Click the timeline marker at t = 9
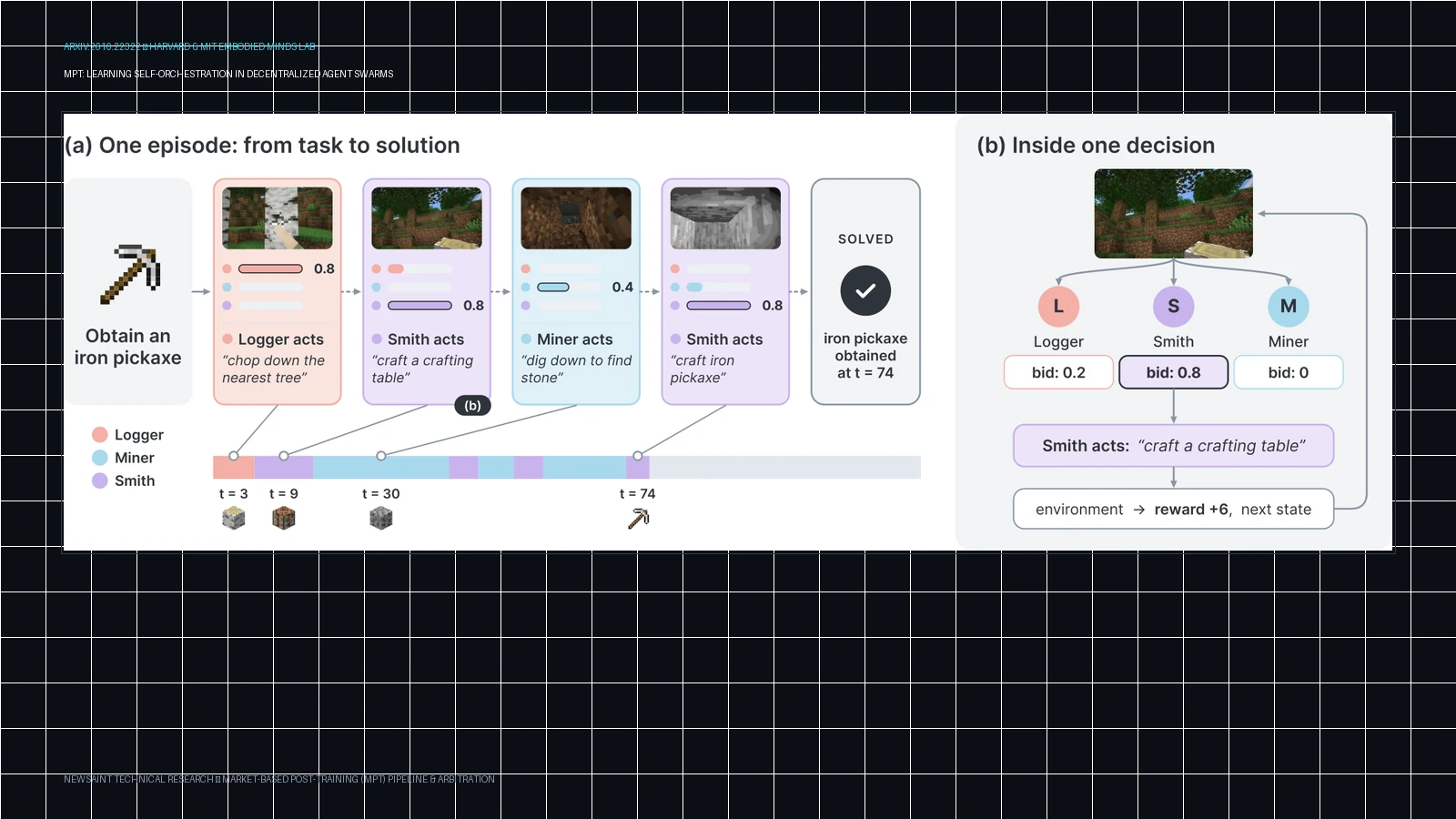 (x=284, y=456)
